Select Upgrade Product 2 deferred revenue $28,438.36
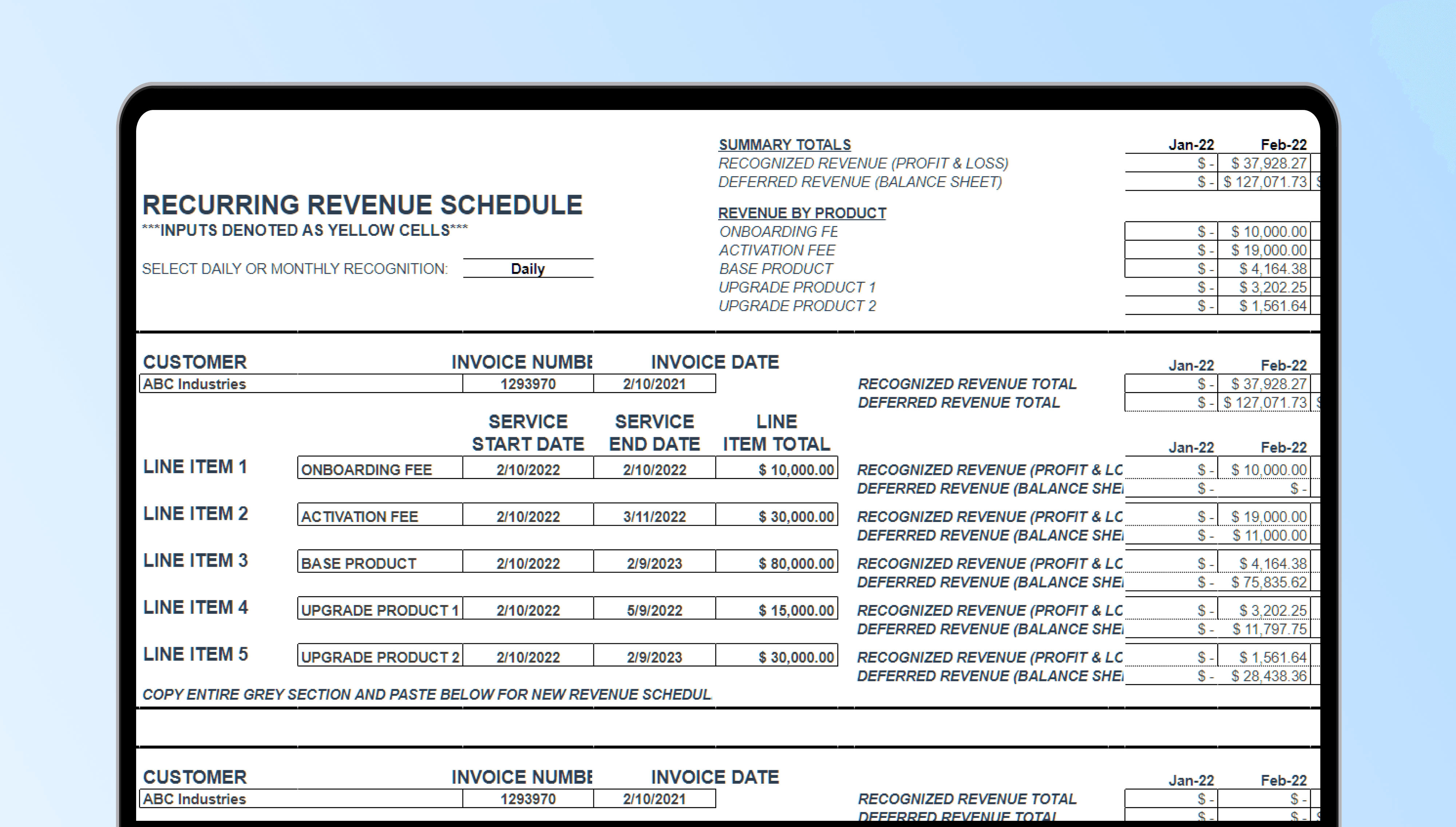 pos(1264,676)
